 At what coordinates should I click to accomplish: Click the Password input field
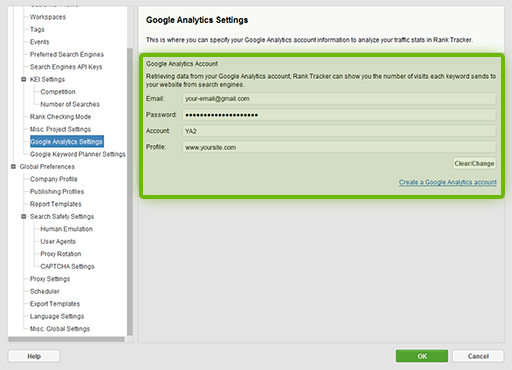tap(339, 115)
